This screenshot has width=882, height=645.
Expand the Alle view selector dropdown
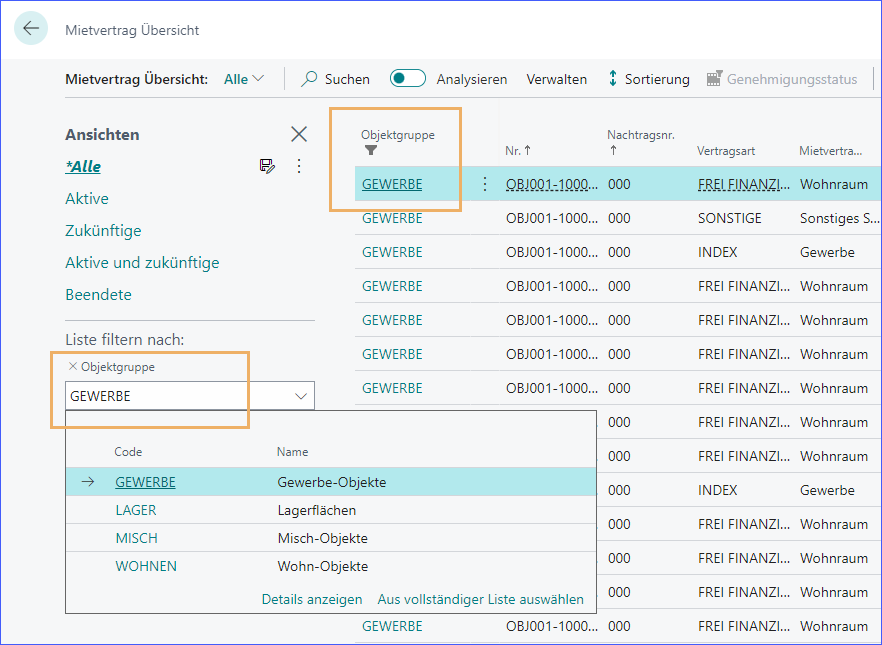pyautogui.click(x=245, y=79)
